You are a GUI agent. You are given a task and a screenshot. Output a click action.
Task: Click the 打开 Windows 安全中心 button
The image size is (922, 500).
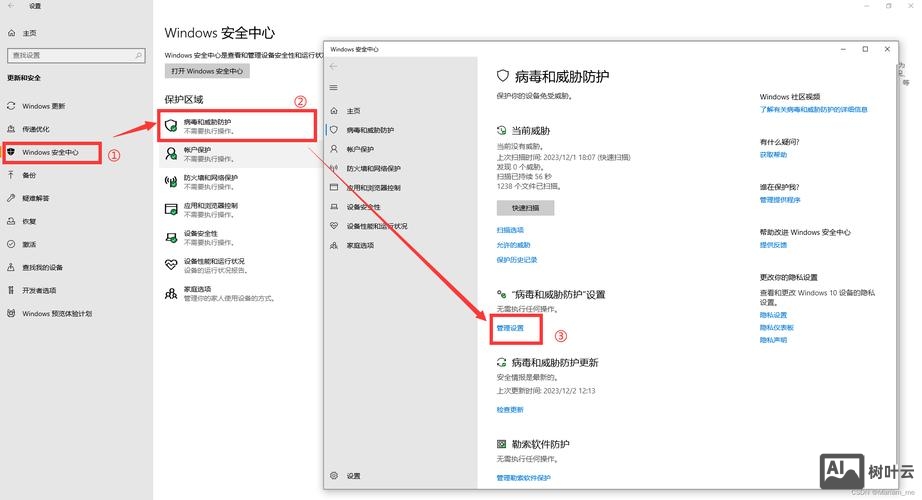pos(207,71)
